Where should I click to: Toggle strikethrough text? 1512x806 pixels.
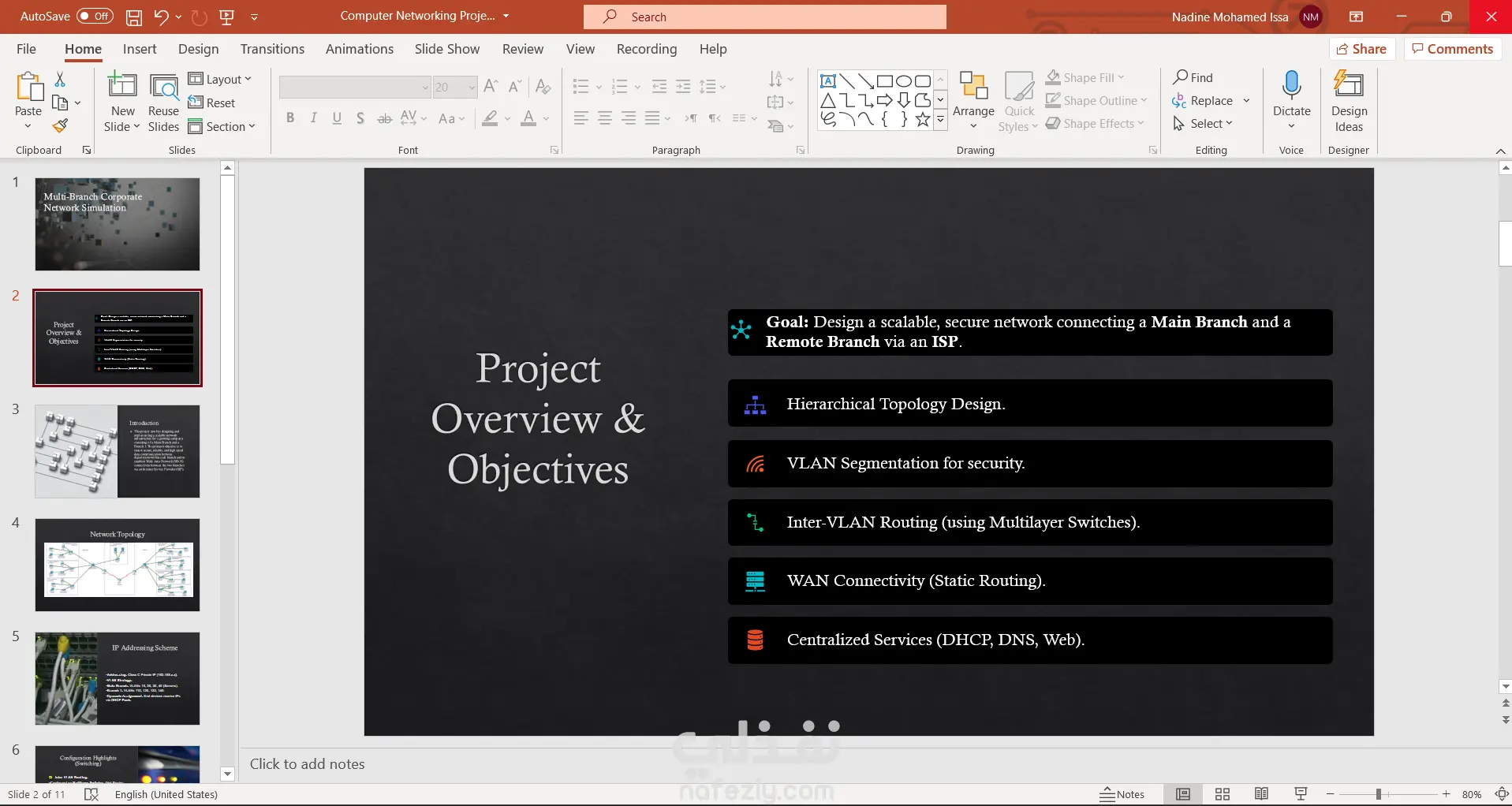pos(384,118)
